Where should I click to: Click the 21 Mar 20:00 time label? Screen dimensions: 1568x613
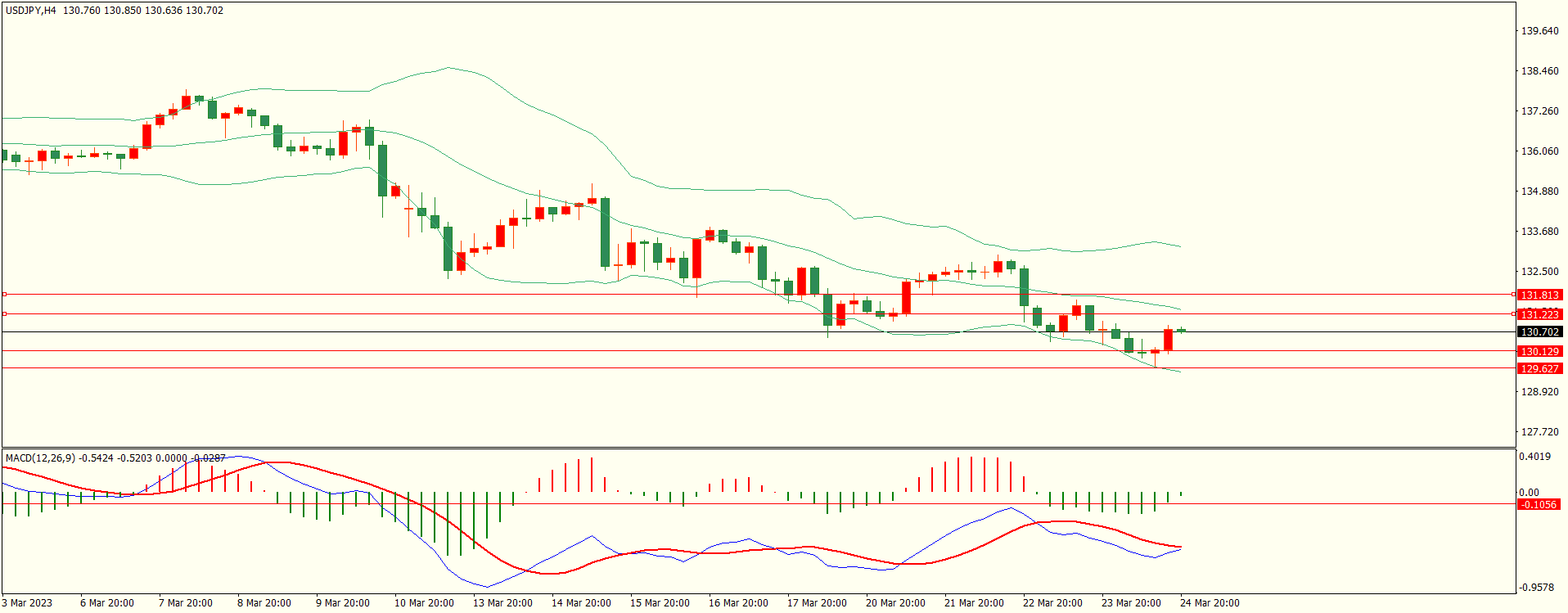pos(974,603)
